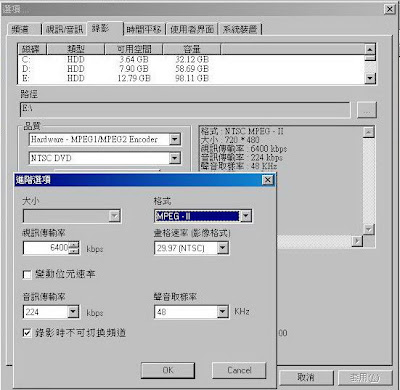Select drive D: row in list
The image size is (400, 390).
[x=191, y=69]
